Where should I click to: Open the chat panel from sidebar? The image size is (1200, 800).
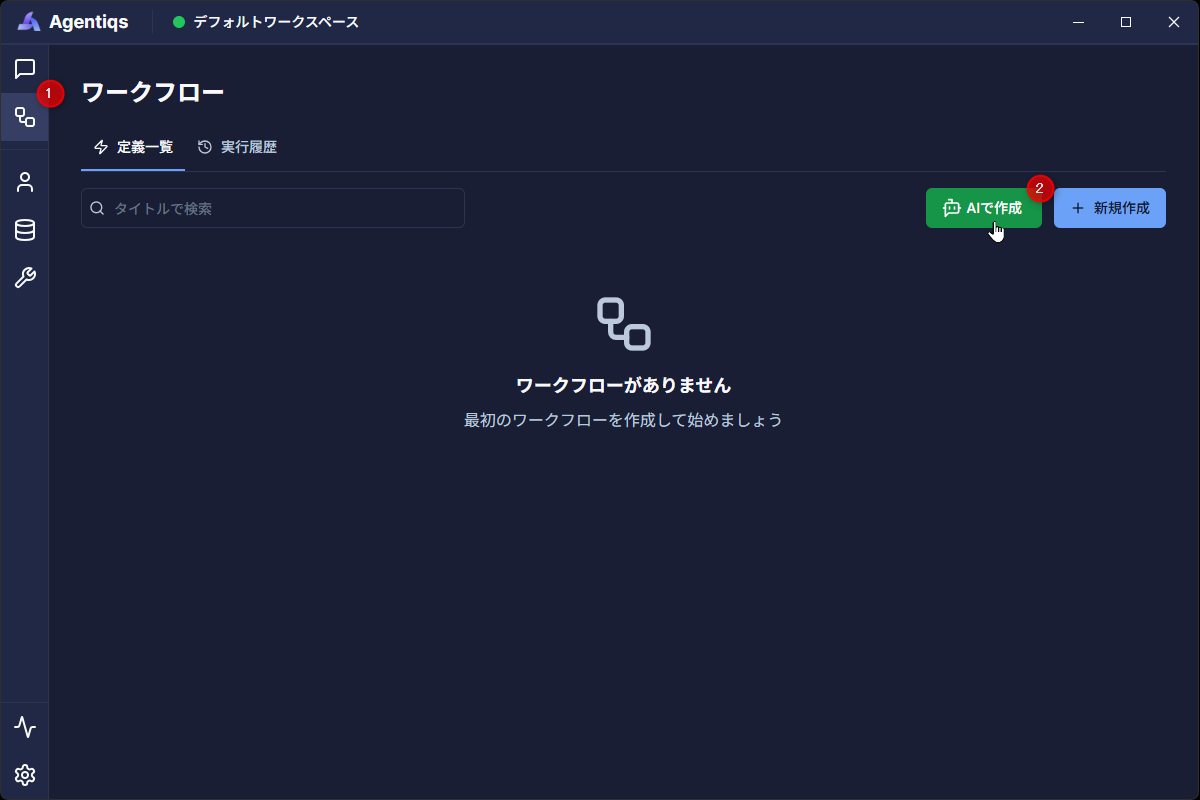tap(25, 69)
